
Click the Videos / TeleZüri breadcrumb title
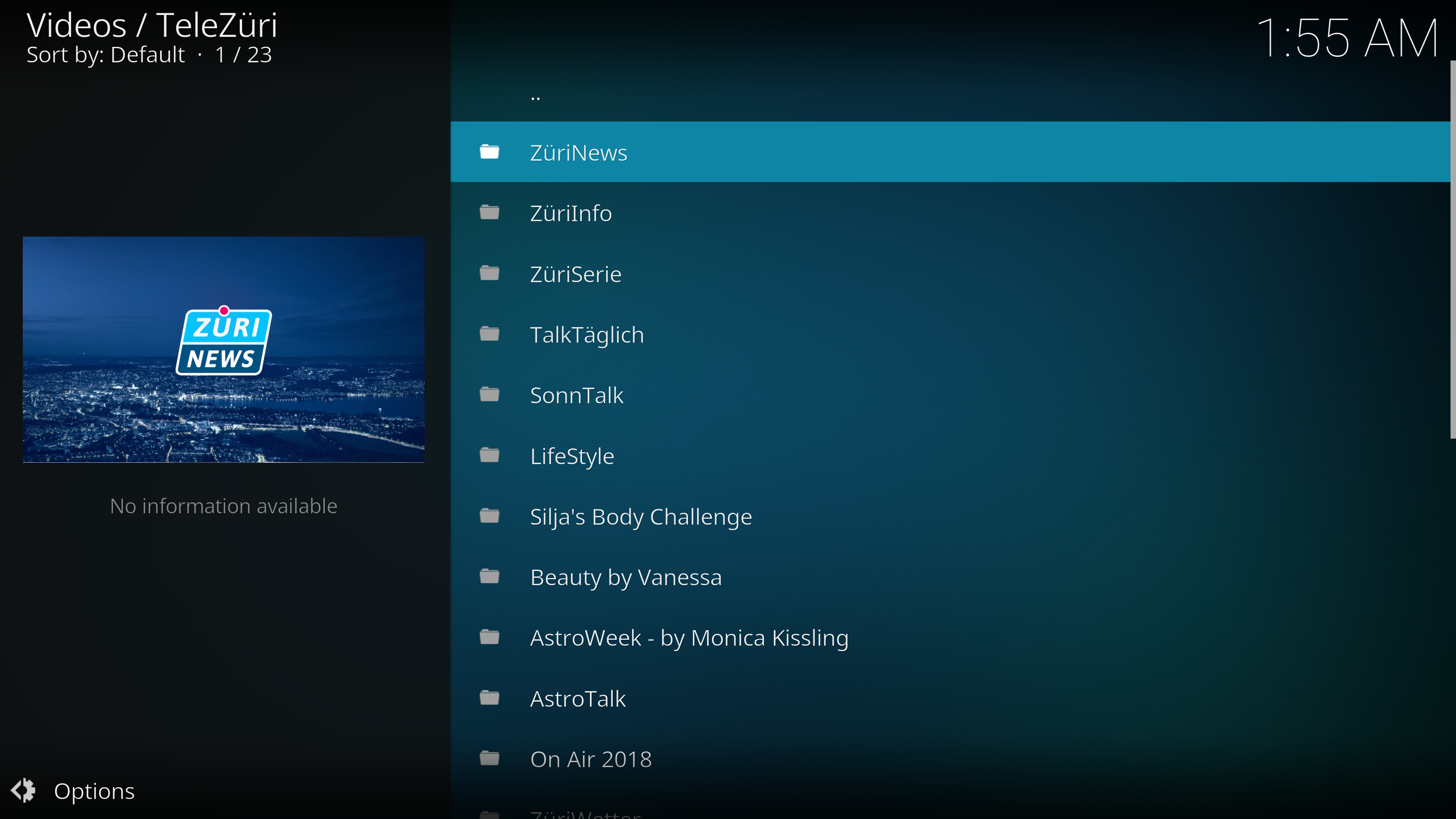coord(152,25)
